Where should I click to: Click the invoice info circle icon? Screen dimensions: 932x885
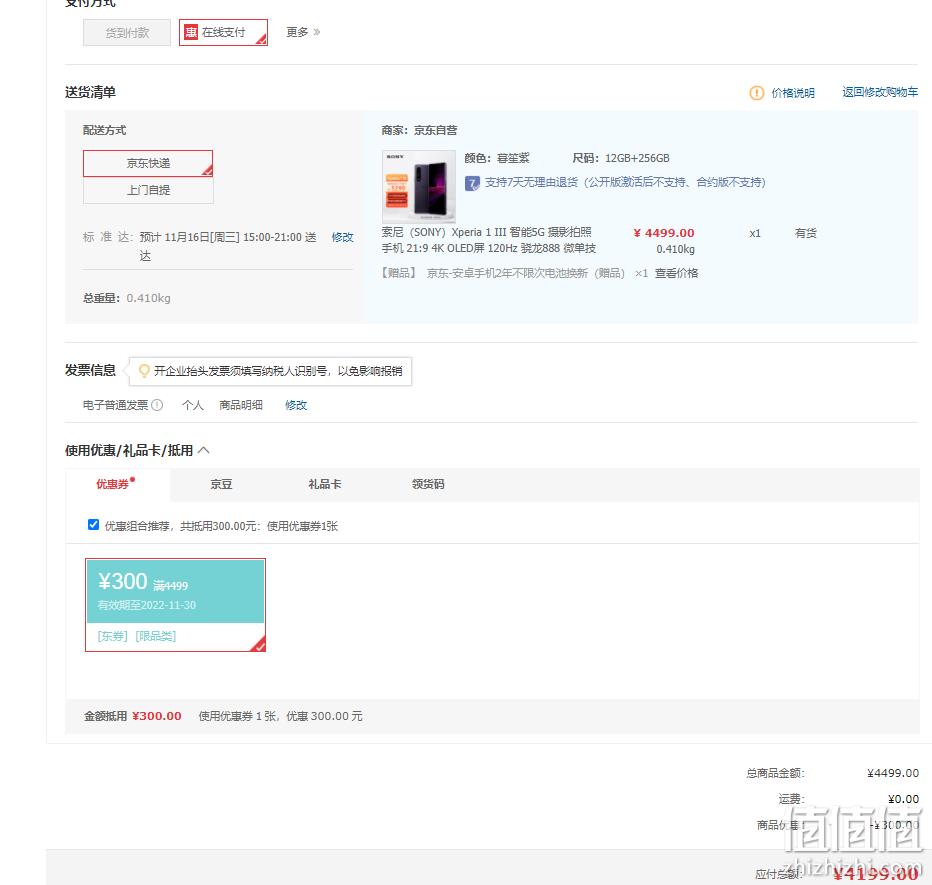[x=157, y=405]
